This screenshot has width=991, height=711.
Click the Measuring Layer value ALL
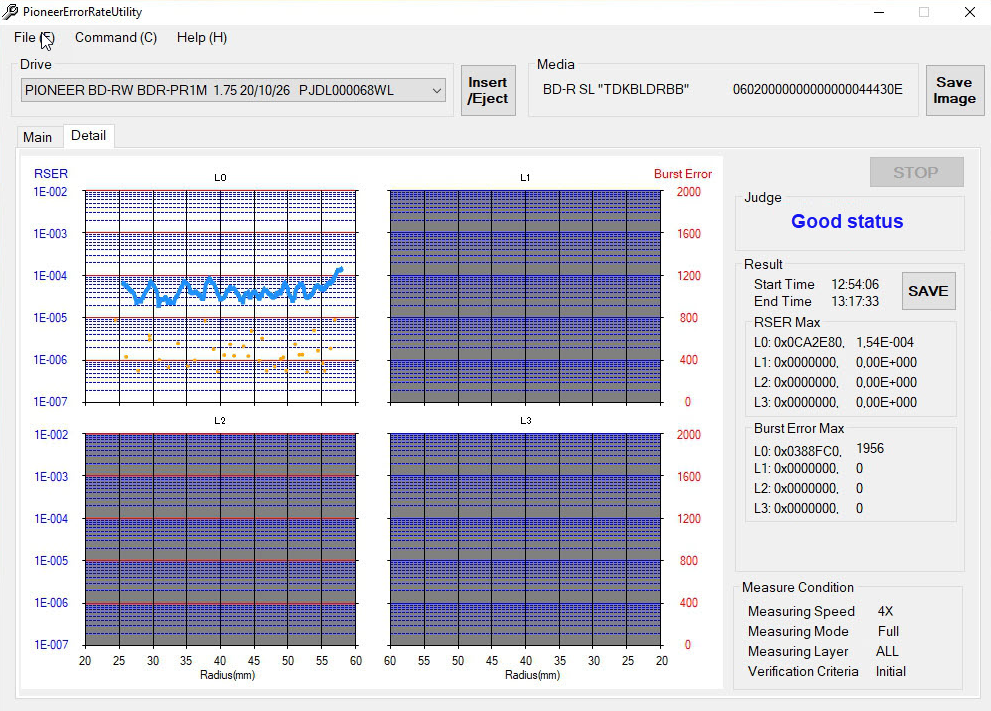point(887,652)
